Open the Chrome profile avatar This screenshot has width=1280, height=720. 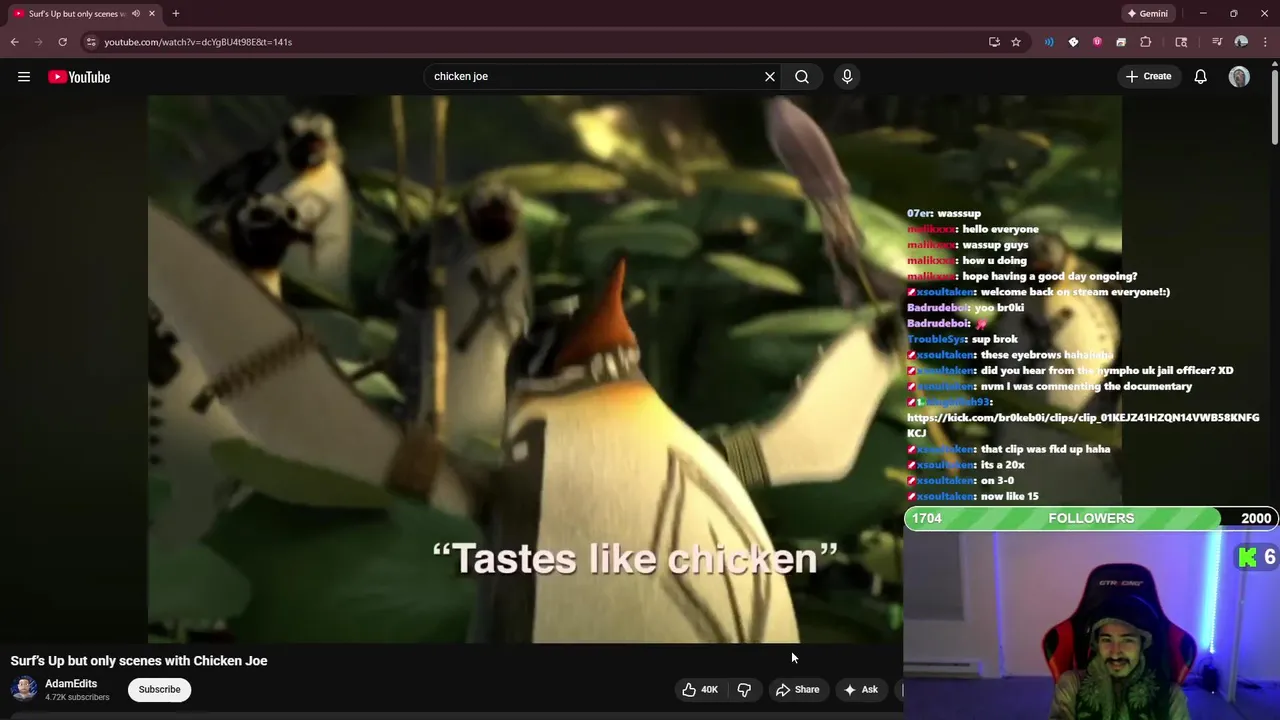1241,42
